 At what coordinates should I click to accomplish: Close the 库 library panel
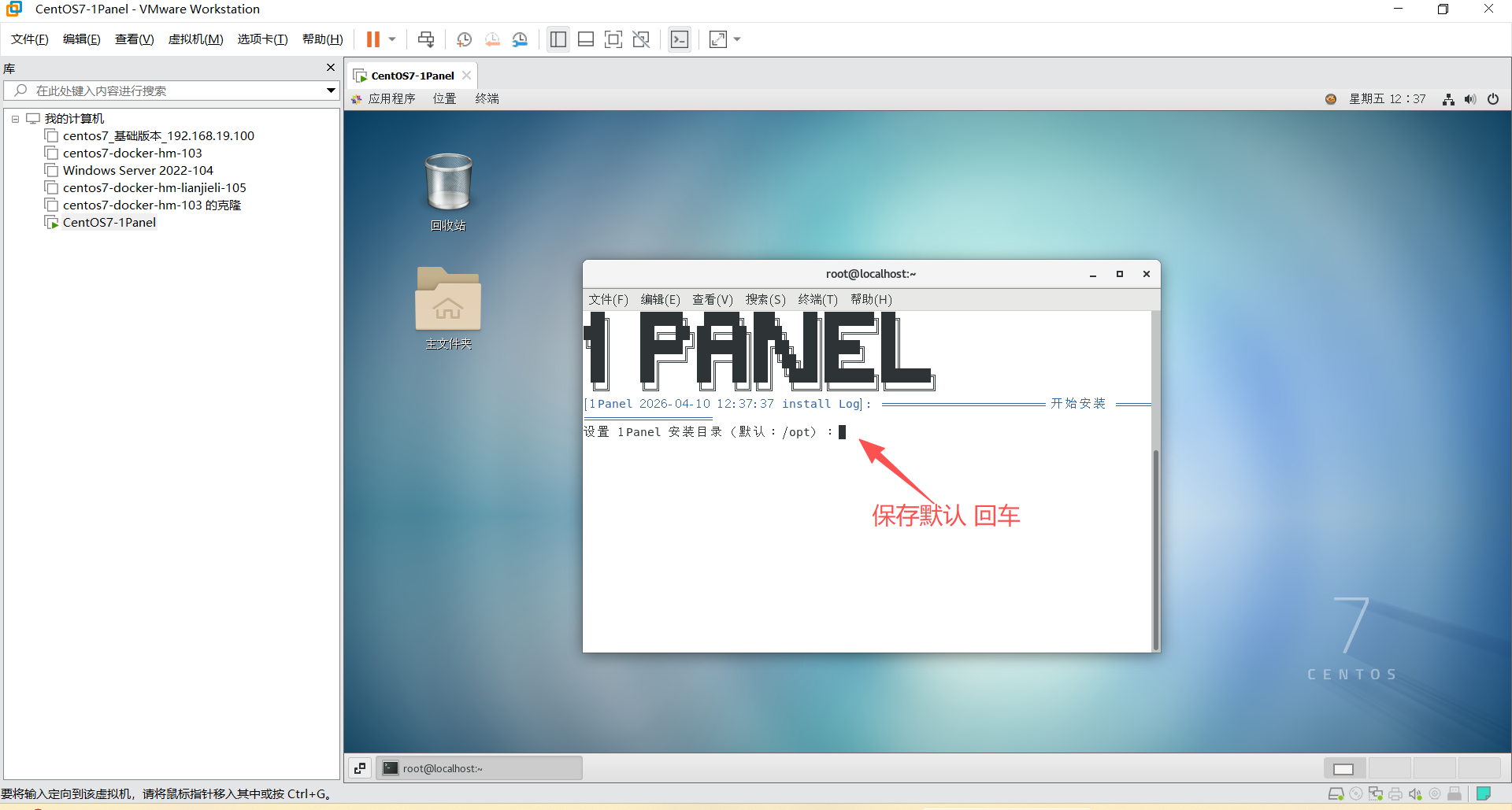[x=331, y=68]
